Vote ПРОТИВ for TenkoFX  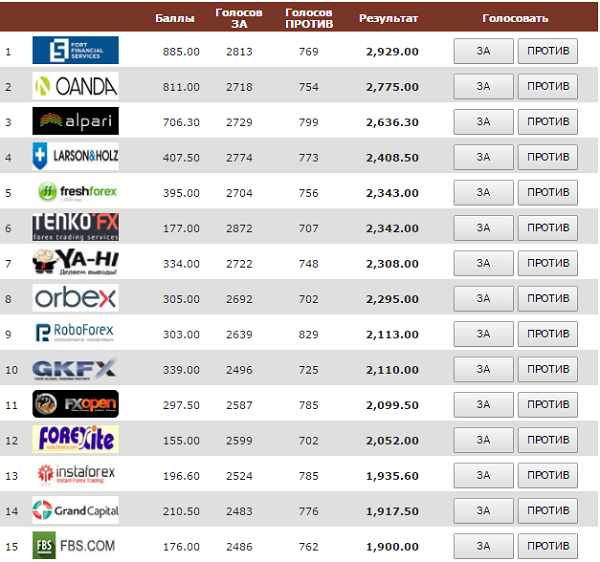(548, 228)
